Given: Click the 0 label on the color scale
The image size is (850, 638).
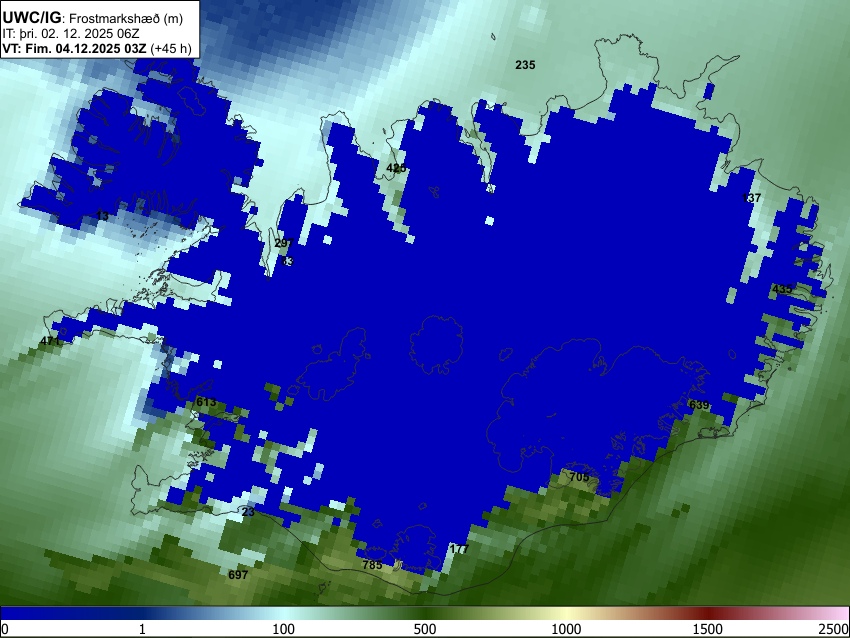Looking at the screenshot, I should tap(5, 629).
